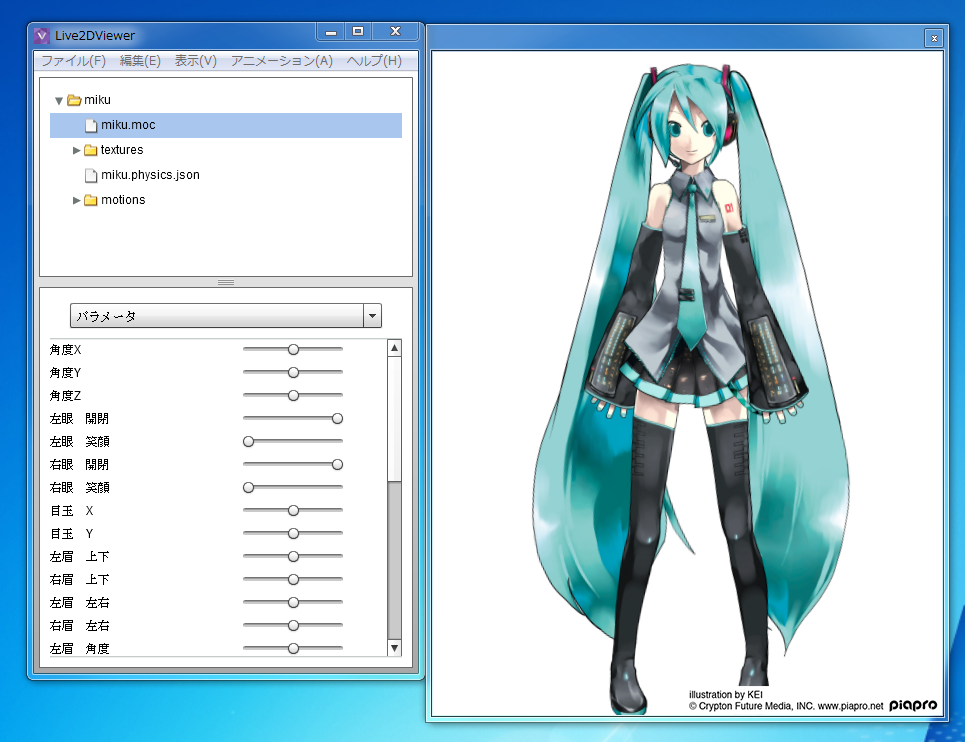The image size is (965, 742).
Task: Click the miku.physics.json file icon
Action: click(91, 175)
